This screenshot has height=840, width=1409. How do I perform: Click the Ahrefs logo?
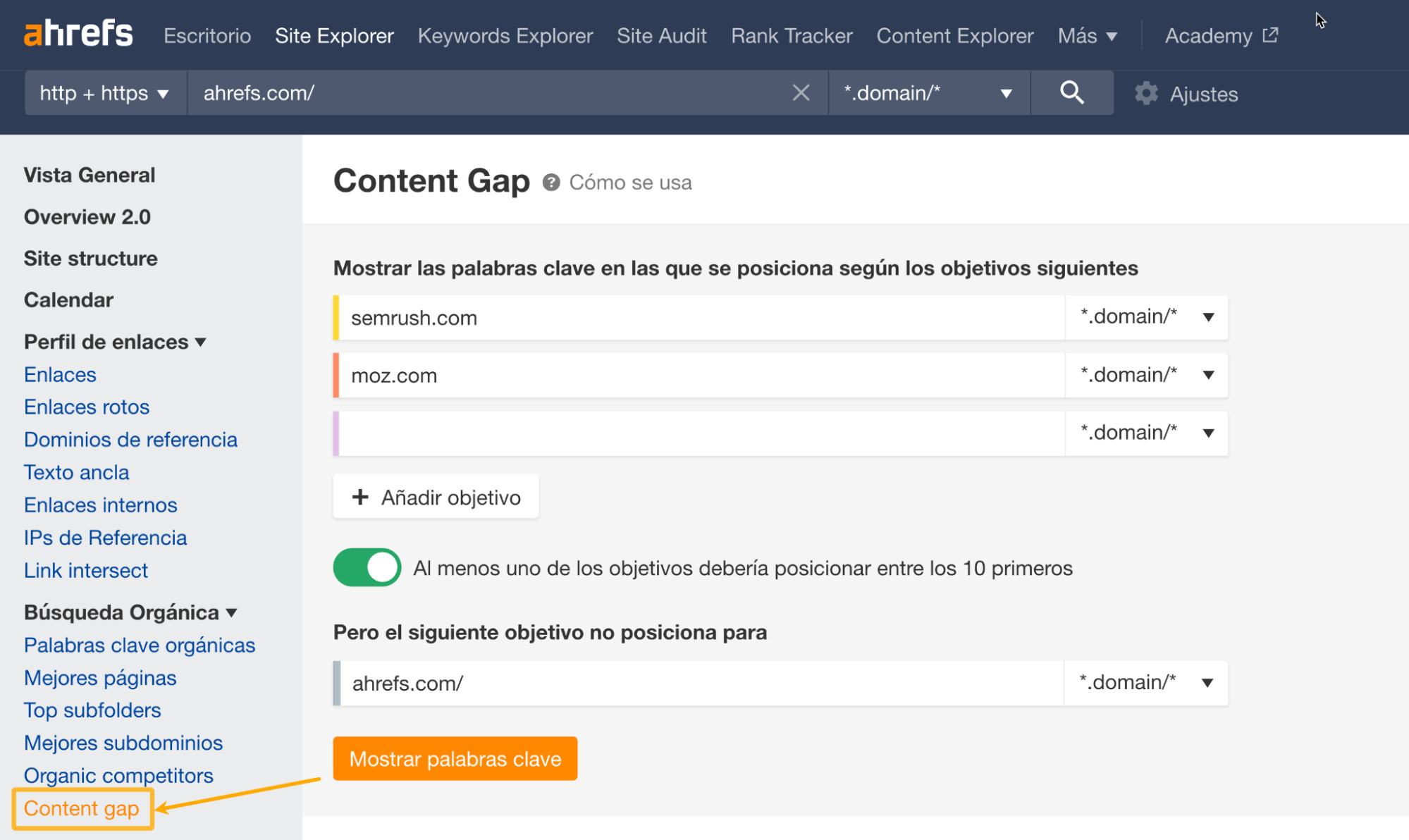coord(78,32)
